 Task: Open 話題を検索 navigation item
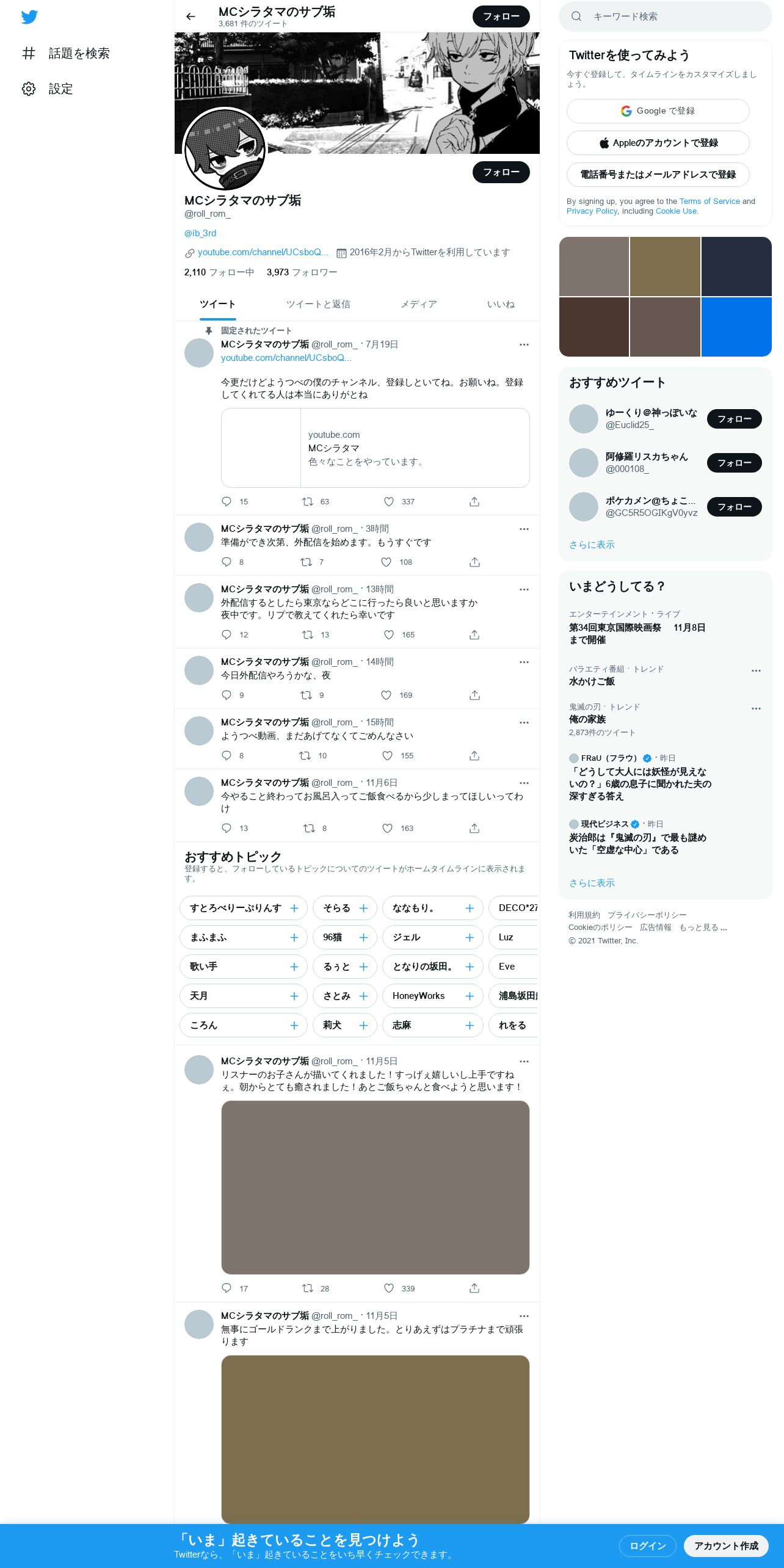click(x=66, y=53)
